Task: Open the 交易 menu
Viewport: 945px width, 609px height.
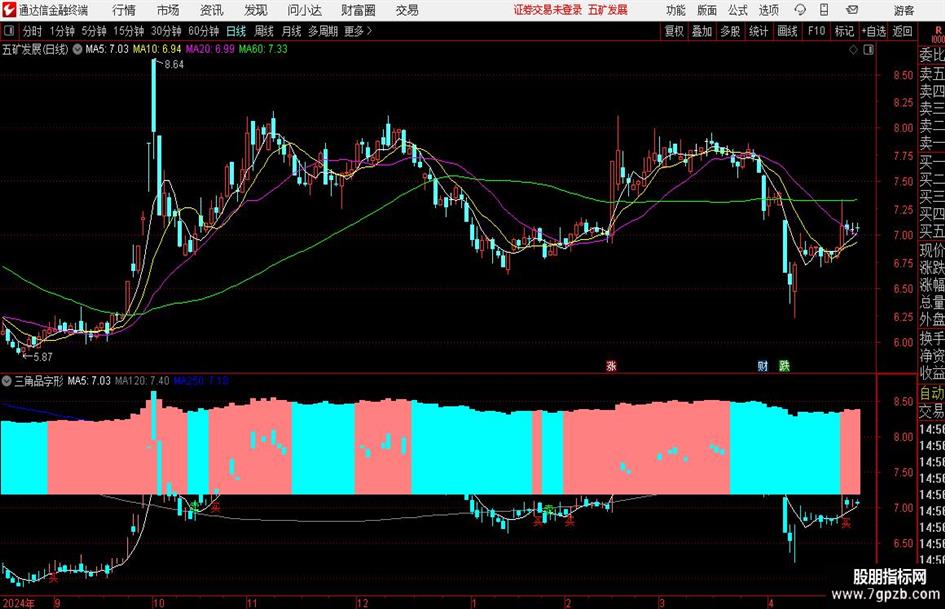Action: coord(407,10)
